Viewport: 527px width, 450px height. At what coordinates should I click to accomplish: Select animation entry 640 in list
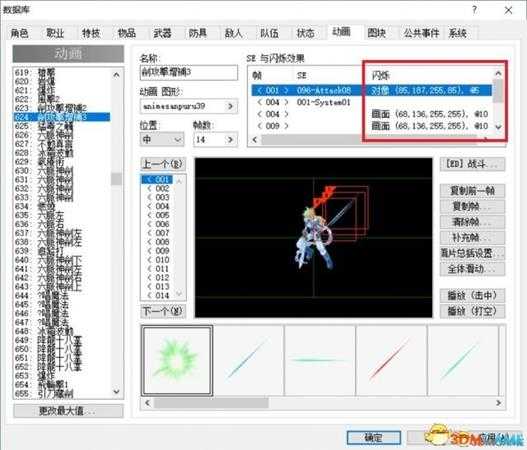coord(62,260)
